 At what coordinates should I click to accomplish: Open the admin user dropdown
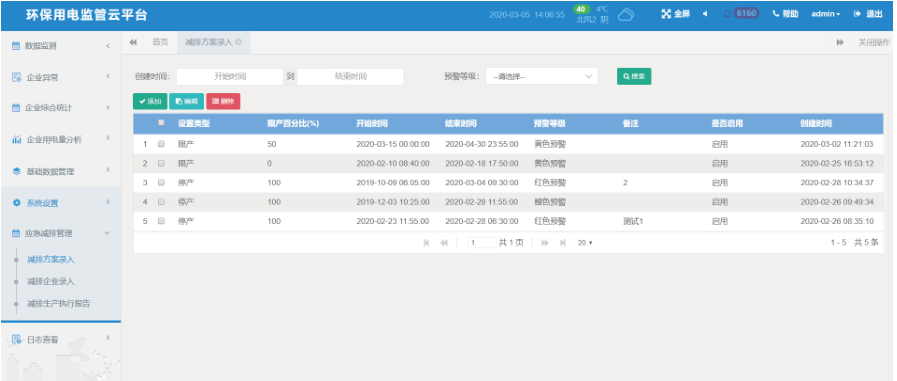coord(825,14)
